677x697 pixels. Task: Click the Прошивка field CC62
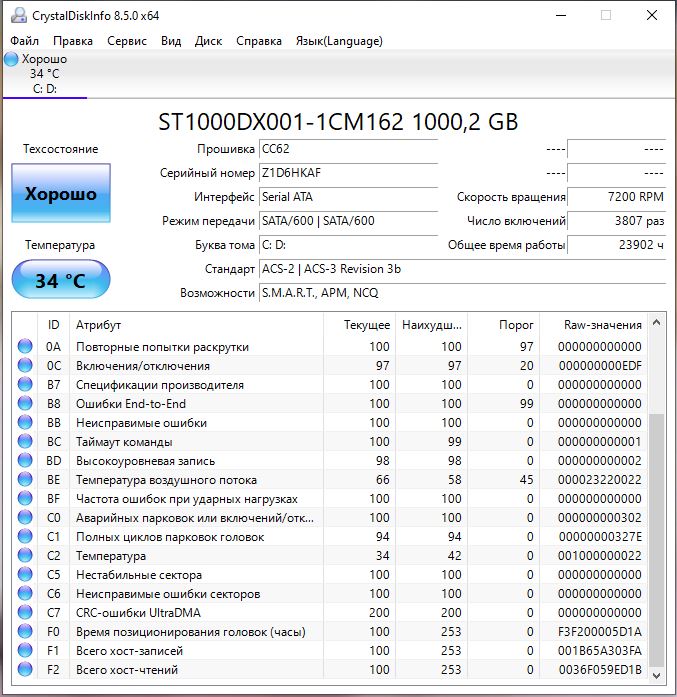(x=349, y=149)
